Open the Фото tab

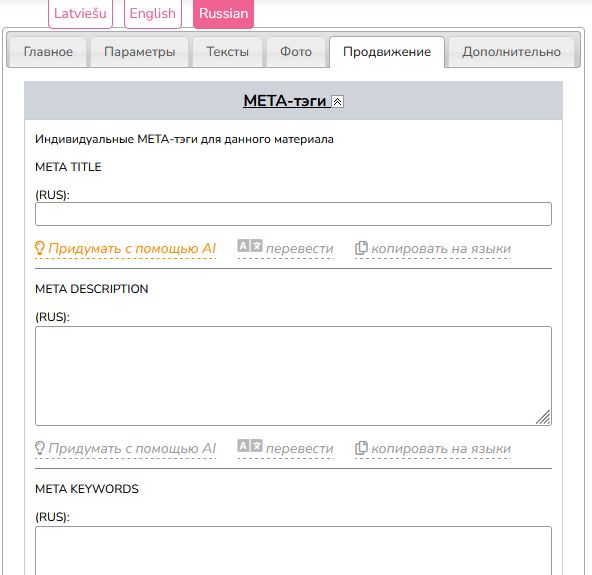[296, 52]
